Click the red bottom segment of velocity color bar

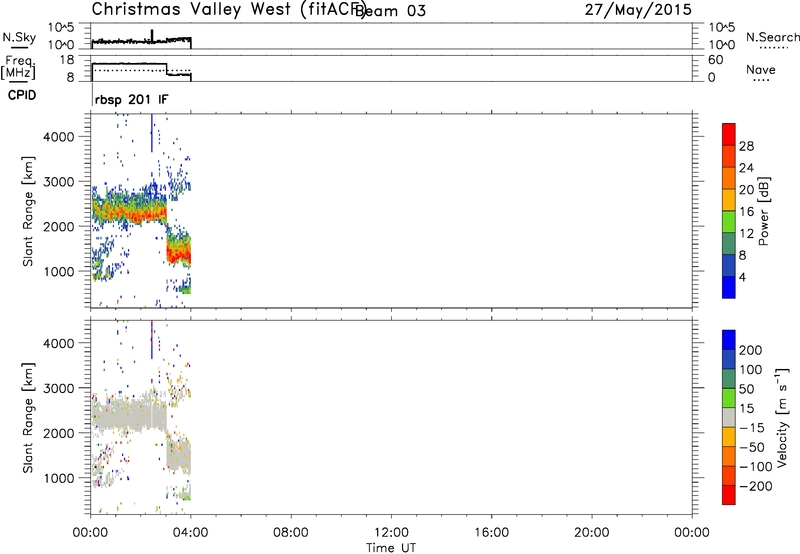[x=729, y=495]
